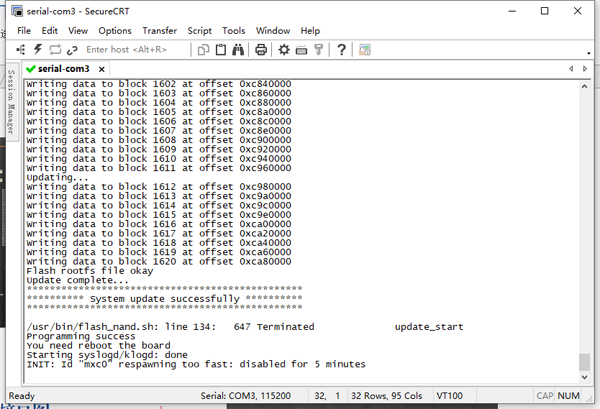The height and width of the screenshot is (409, 600).
Task: Open the File menu
Action: coord(24,31)
